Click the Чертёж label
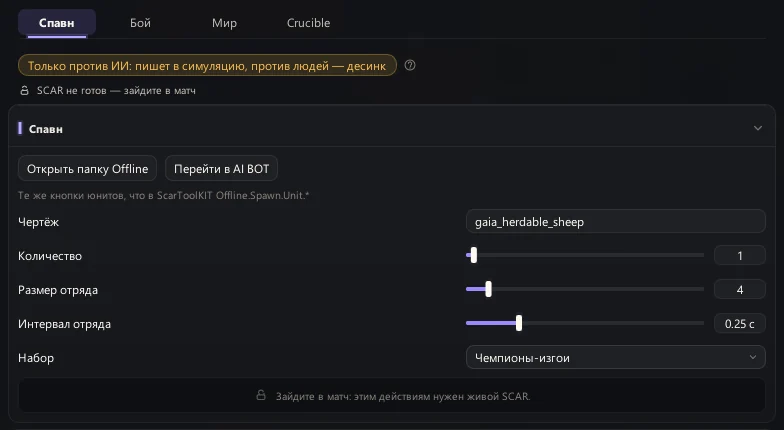 pyautogui.click(x=38, y=222)
